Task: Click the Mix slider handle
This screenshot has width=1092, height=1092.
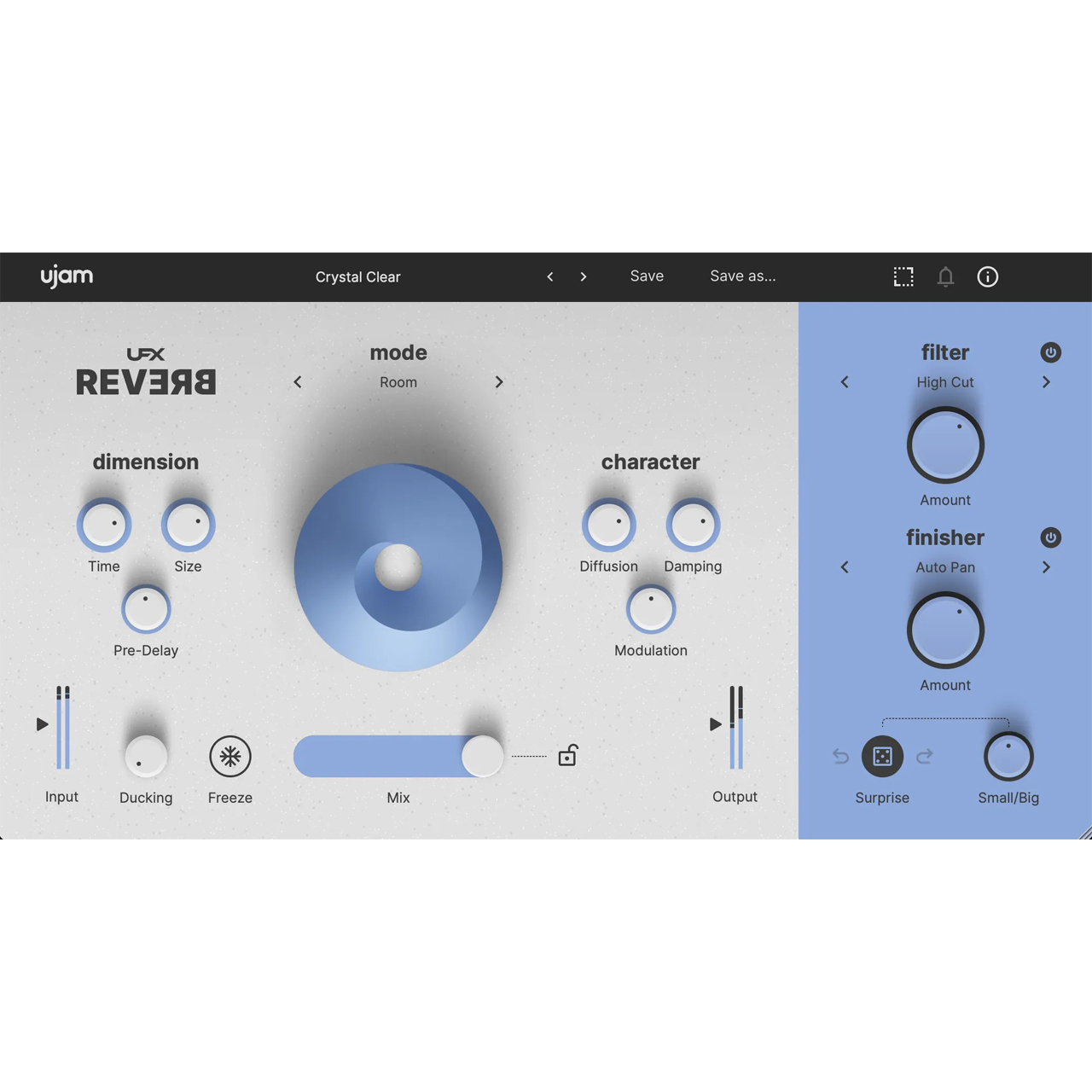Action: pyautogui.click(x=483, y=757)
